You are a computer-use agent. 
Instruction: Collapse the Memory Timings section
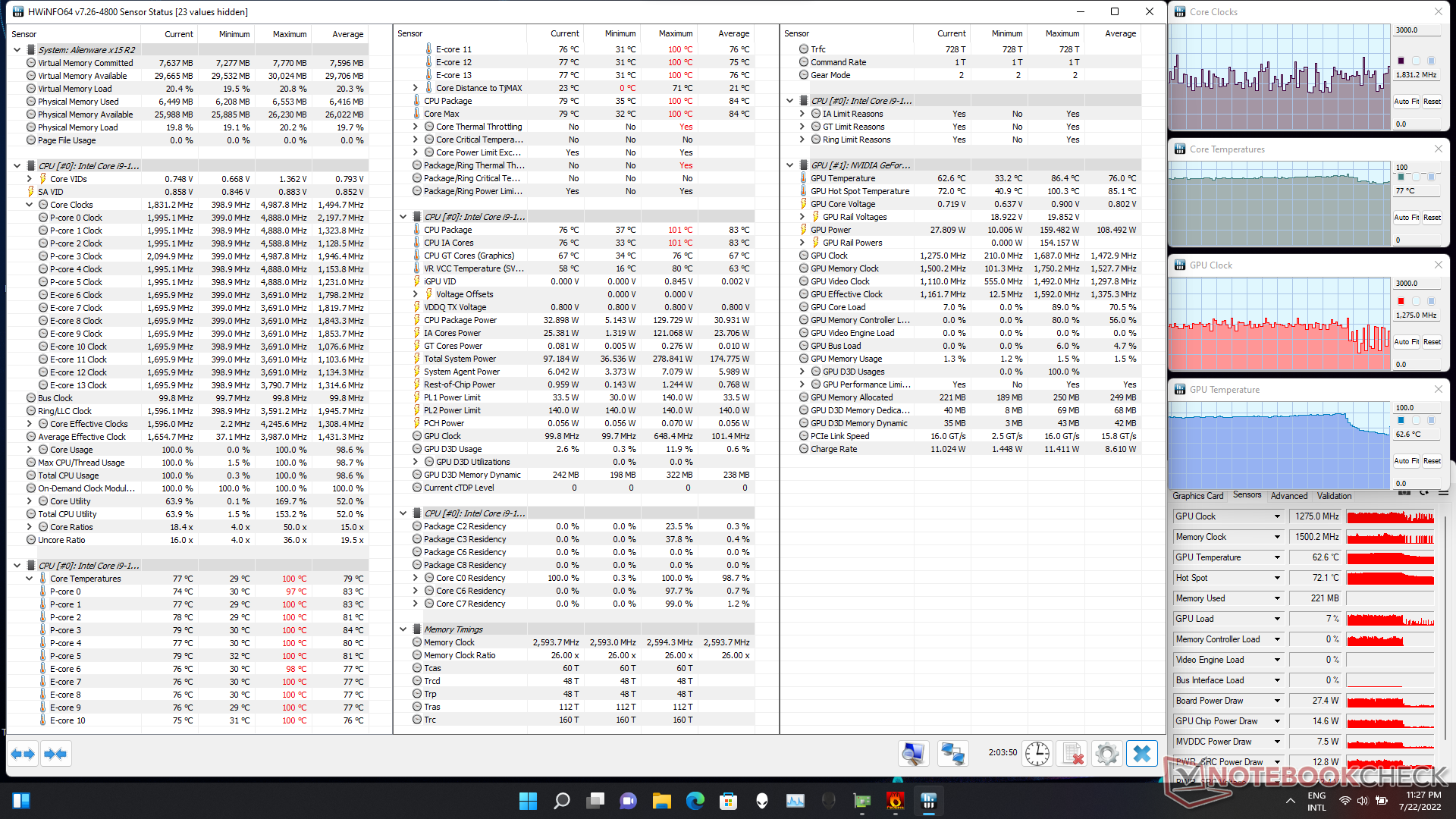click(x=403, y=629)
